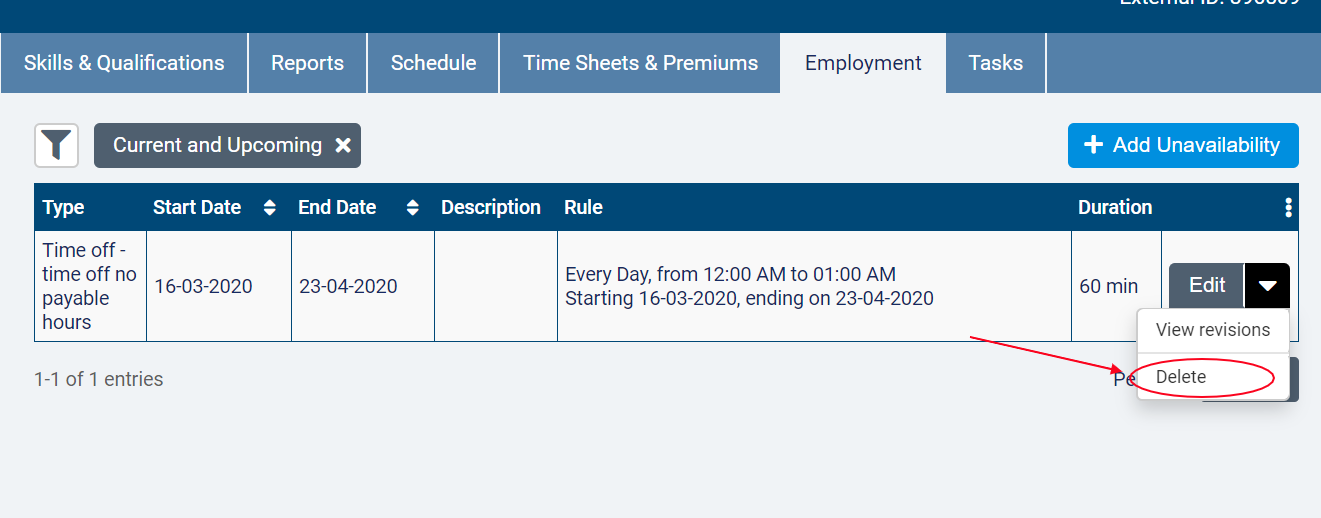The image size is (1321, 518).
Task: Select Delete from the dropdown menu
Action: 1181,377
